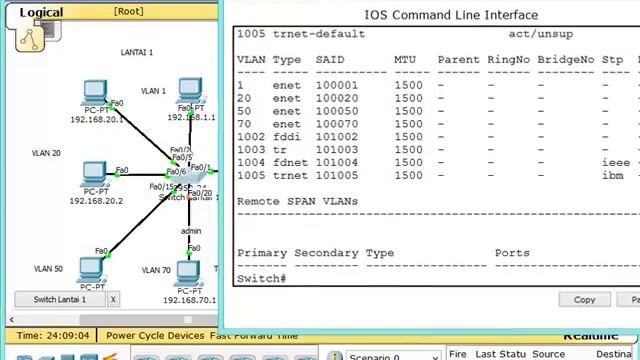Image resolution: width=640 pixels, height=360 pixels.
Task: Click the VLAN 20 enet 100020 row
Action: coord(438,98)
